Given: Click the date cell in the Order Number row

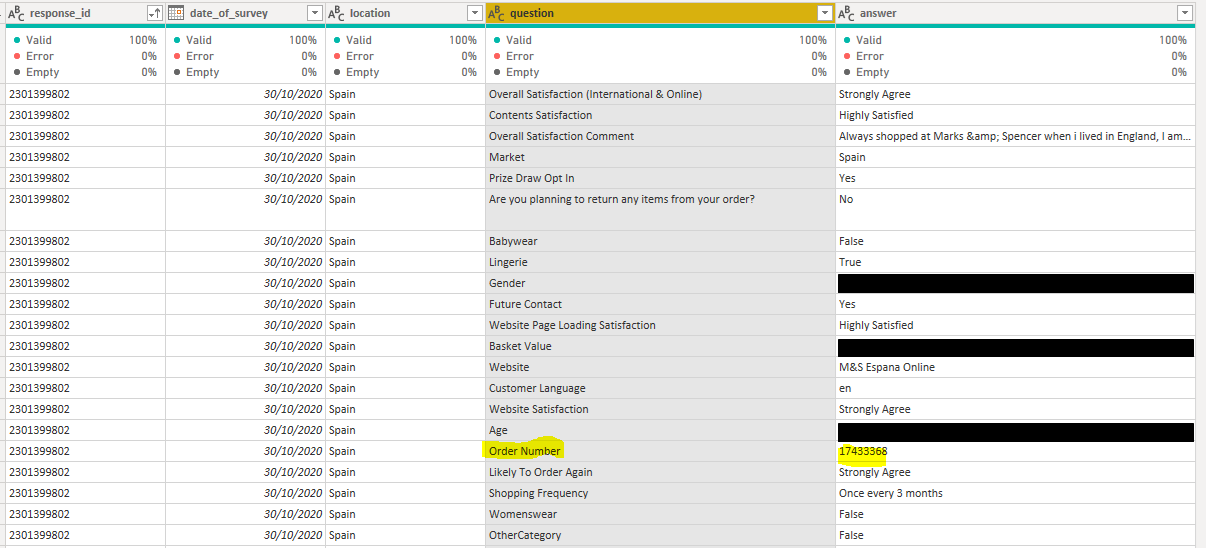Looking at the screenshot, I should tap(245, 451).
